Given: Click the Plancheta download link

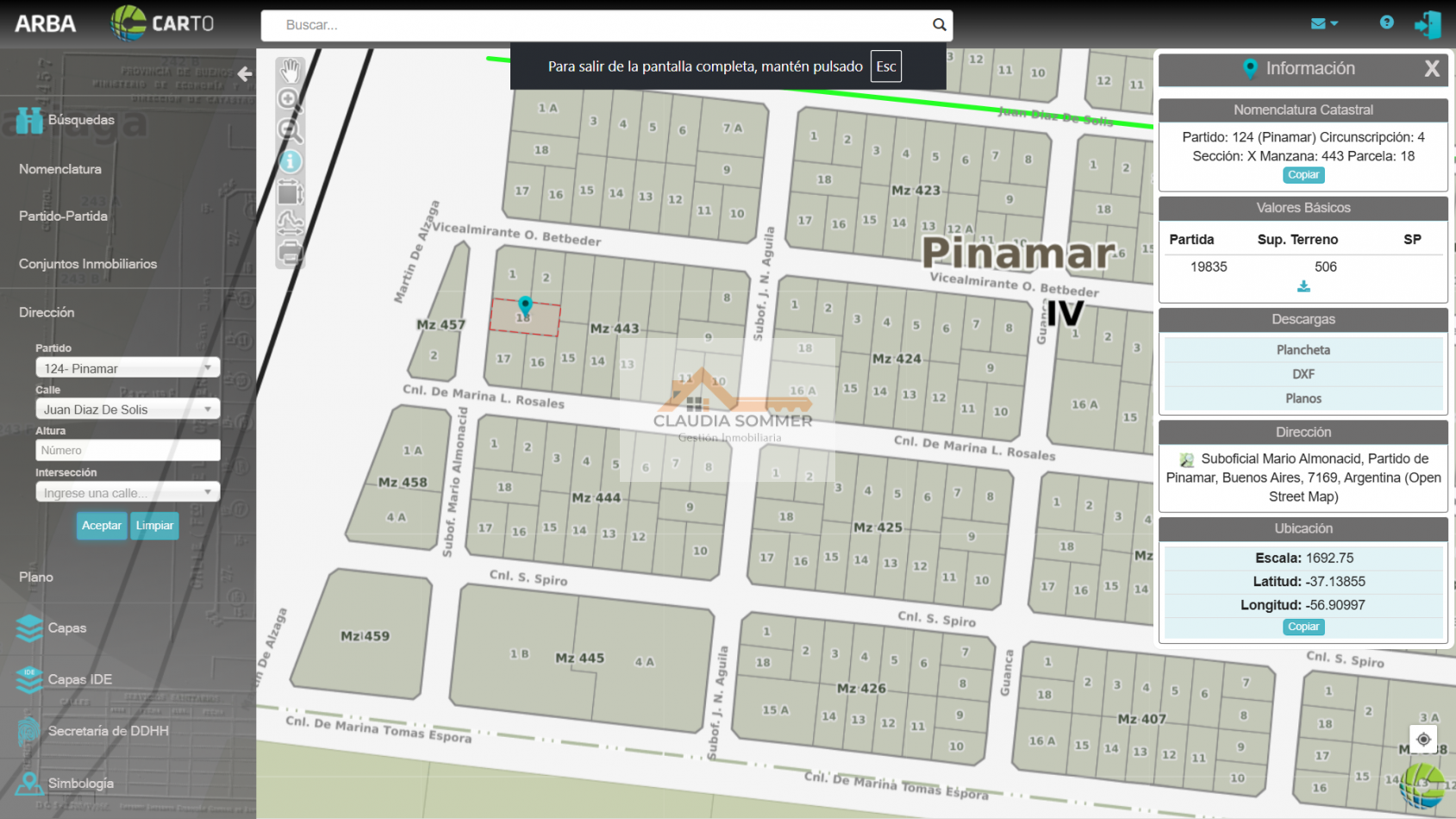Looking at the screenshot, I should click(1303, 350).
